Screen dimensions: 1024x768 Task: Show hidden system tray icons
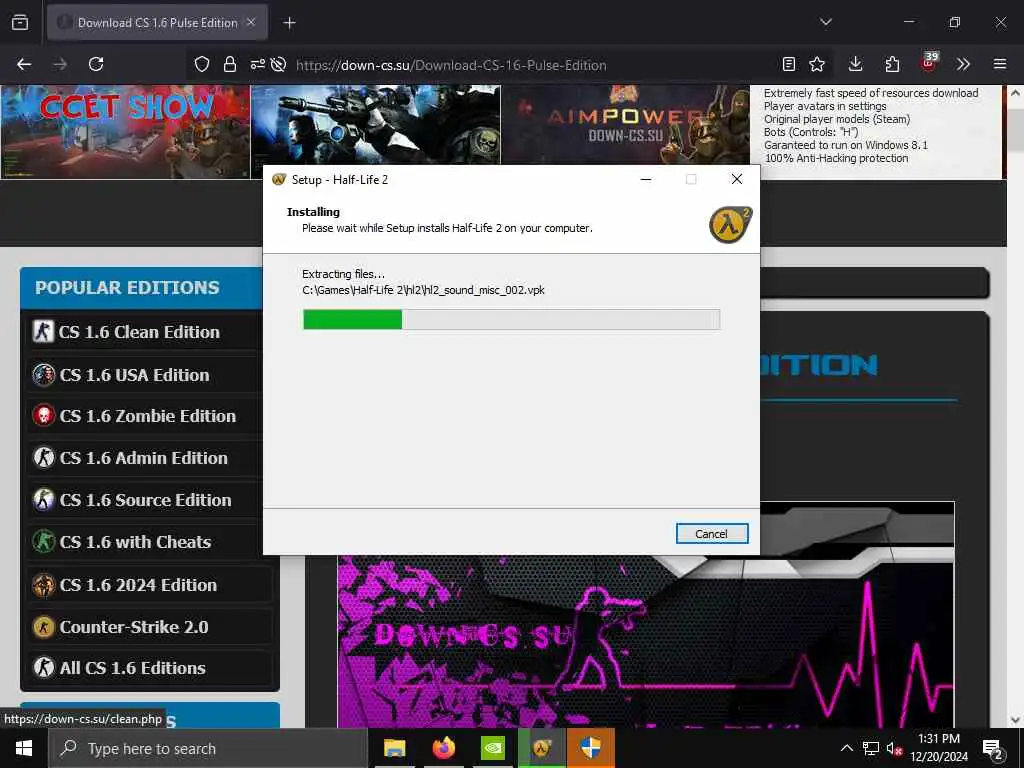(846, 748)
